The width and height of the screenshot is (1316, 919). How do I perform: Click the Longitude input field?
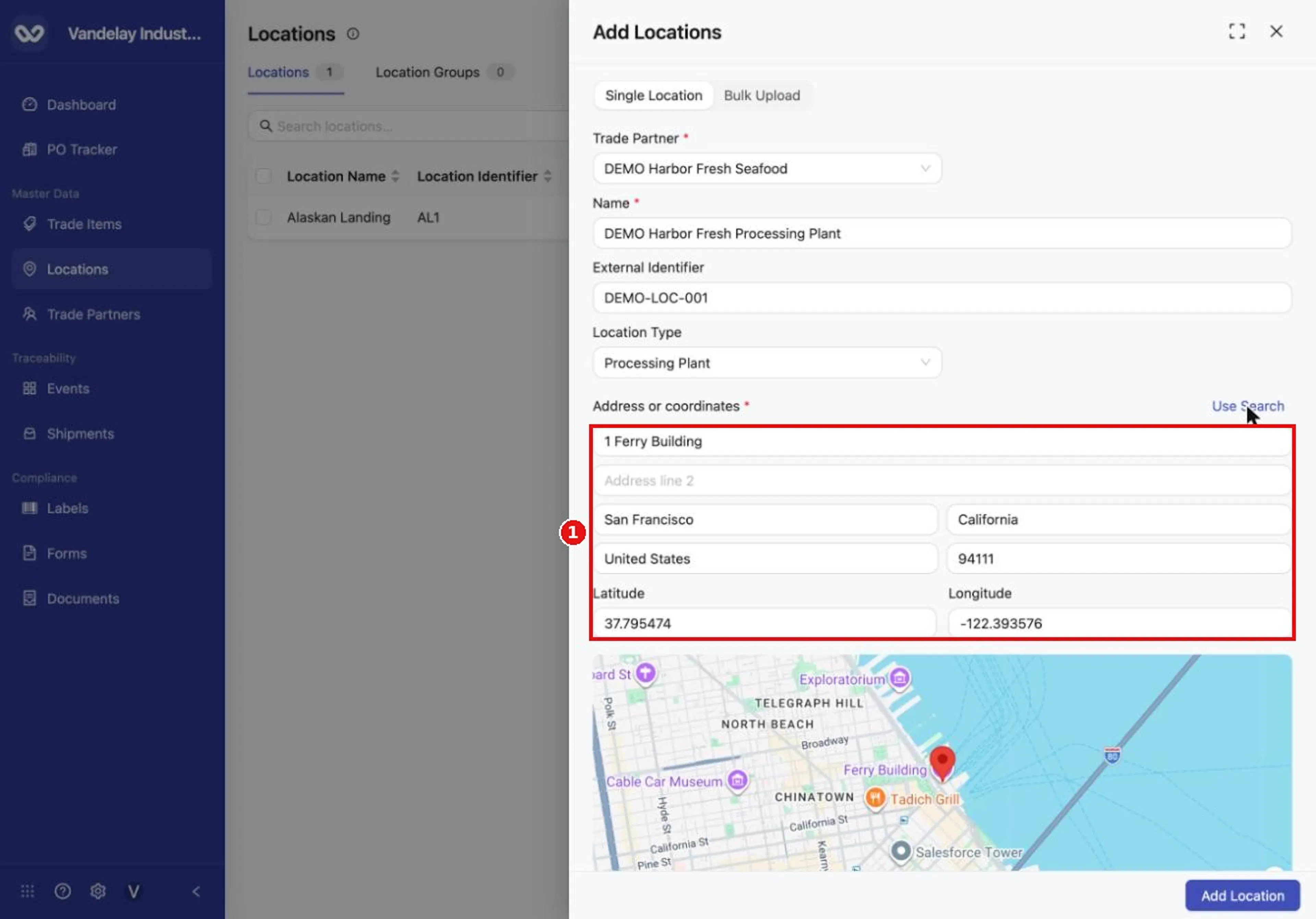click(1119, 624)
